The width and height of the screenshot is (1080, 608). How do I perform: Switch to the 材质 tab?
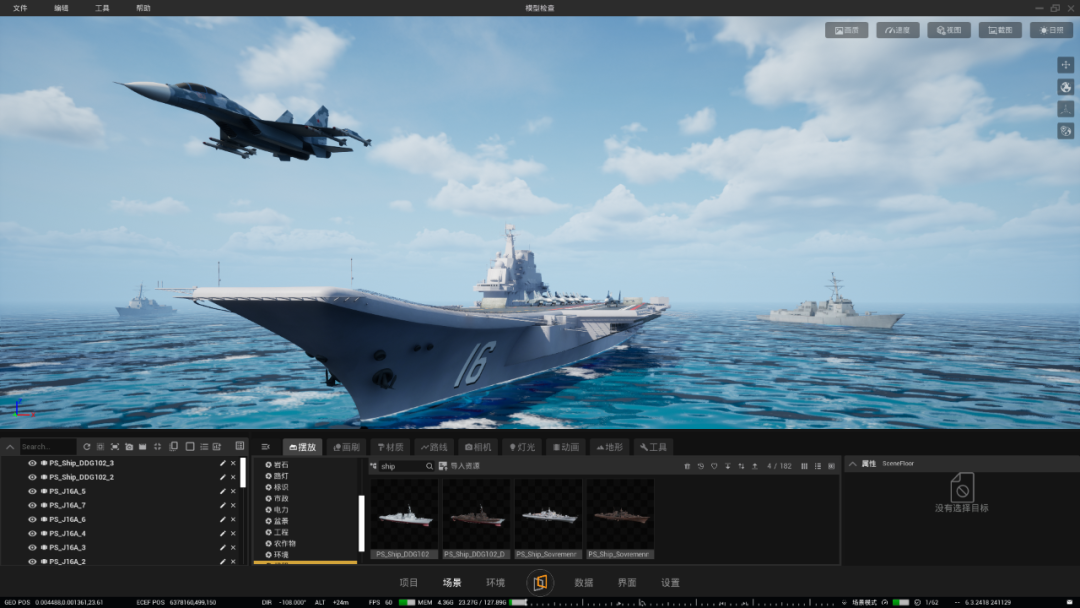(x=390, y=447)
